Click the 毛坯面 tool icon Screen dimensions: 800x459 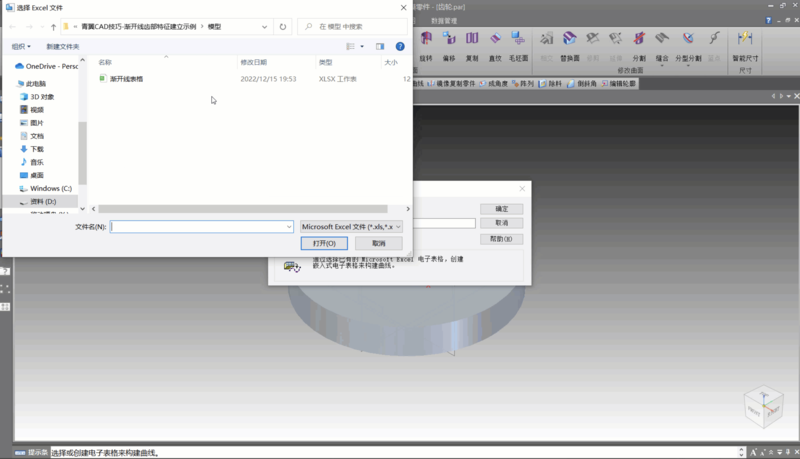point(518,42)
